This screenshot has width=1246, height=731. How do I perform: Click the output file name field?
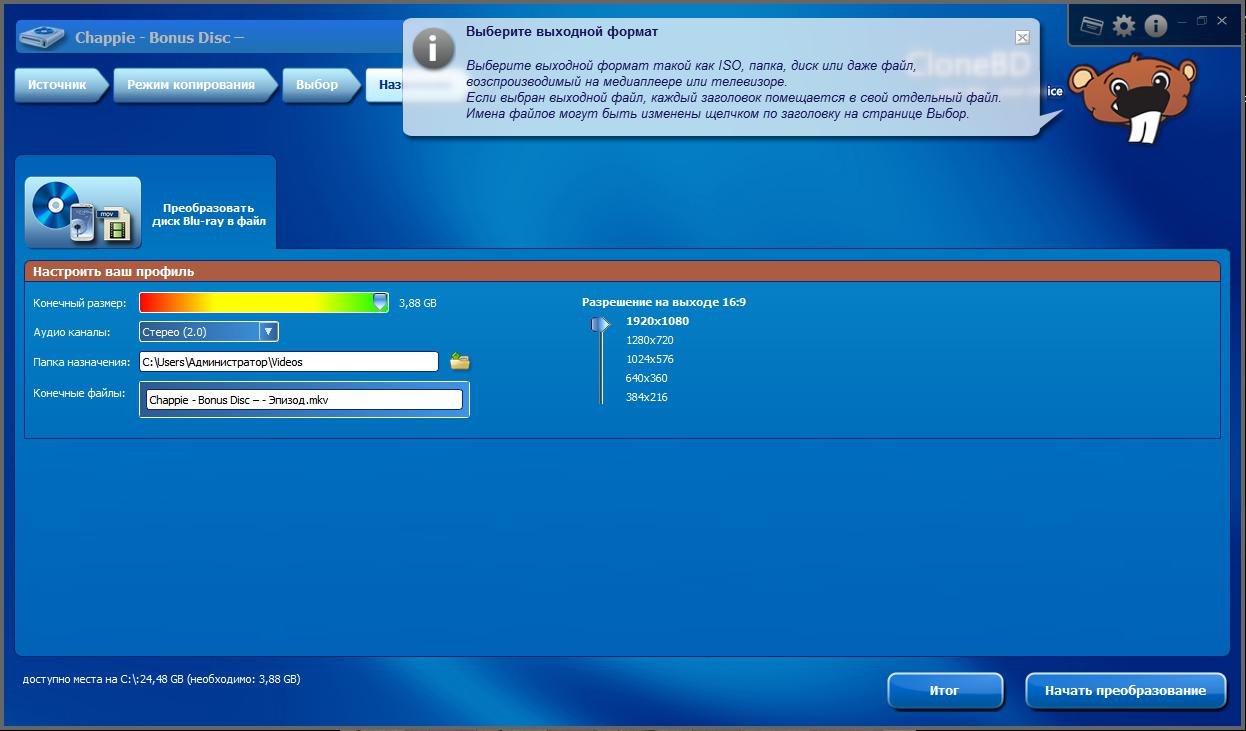pyautogui.click(x=304, y=400)
